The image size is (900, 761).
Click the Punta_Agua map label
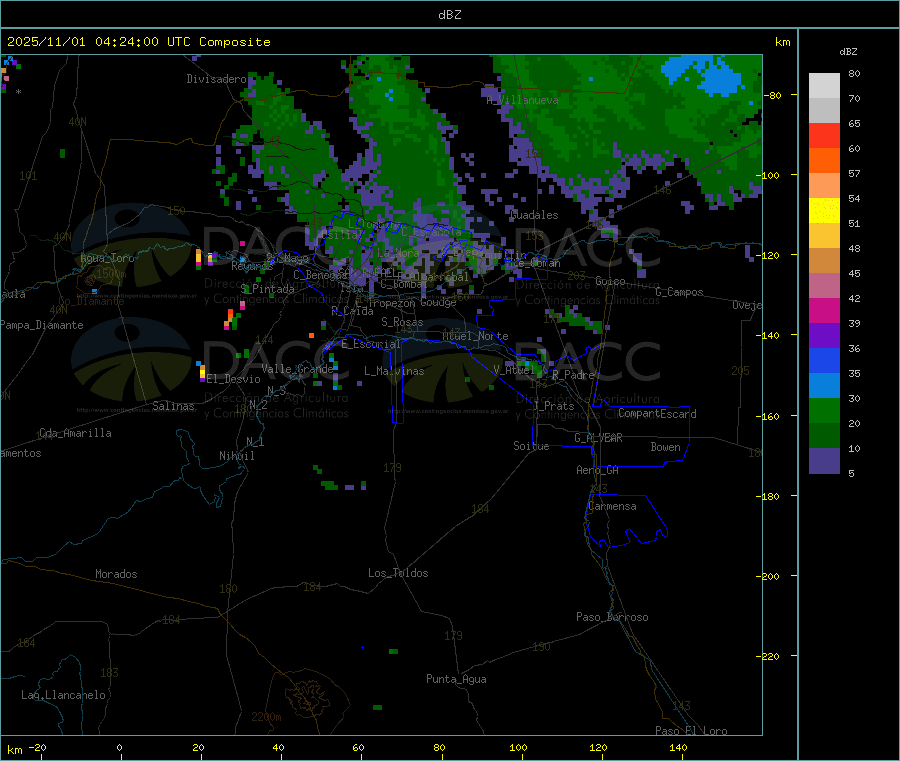coord(456,680)
